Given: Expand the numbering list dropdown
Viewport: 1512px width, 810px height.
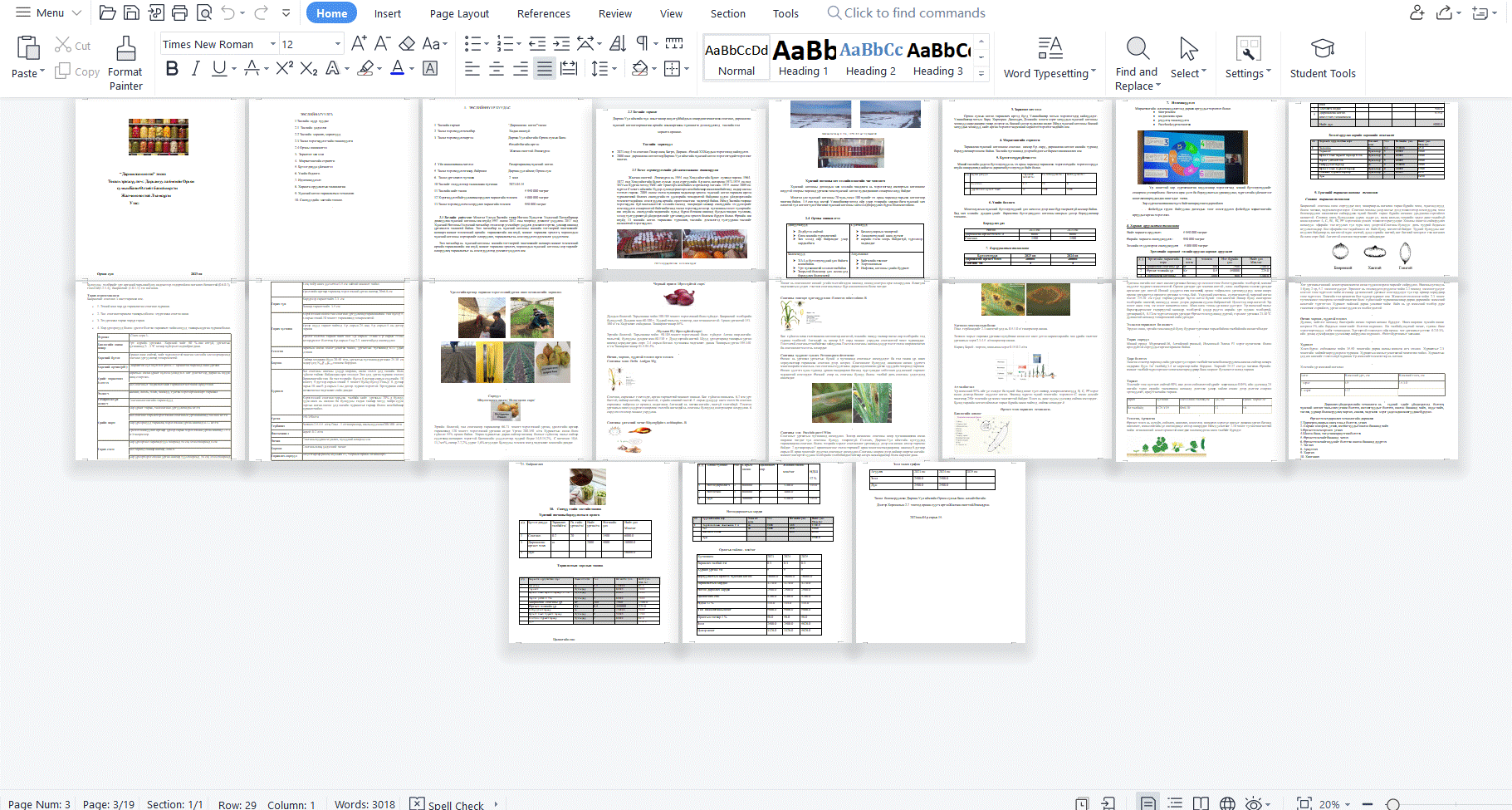Looking at the screenshot, I should 518,43.
